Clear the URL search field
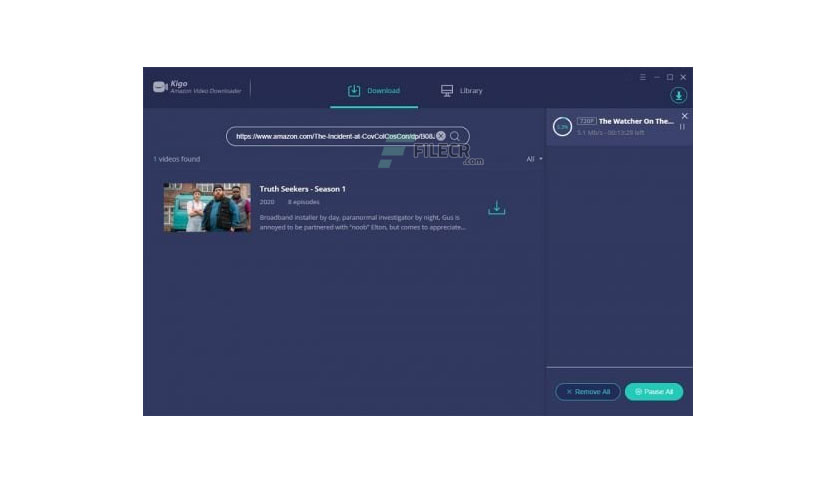Screen dimensions: 836x484 441,136
